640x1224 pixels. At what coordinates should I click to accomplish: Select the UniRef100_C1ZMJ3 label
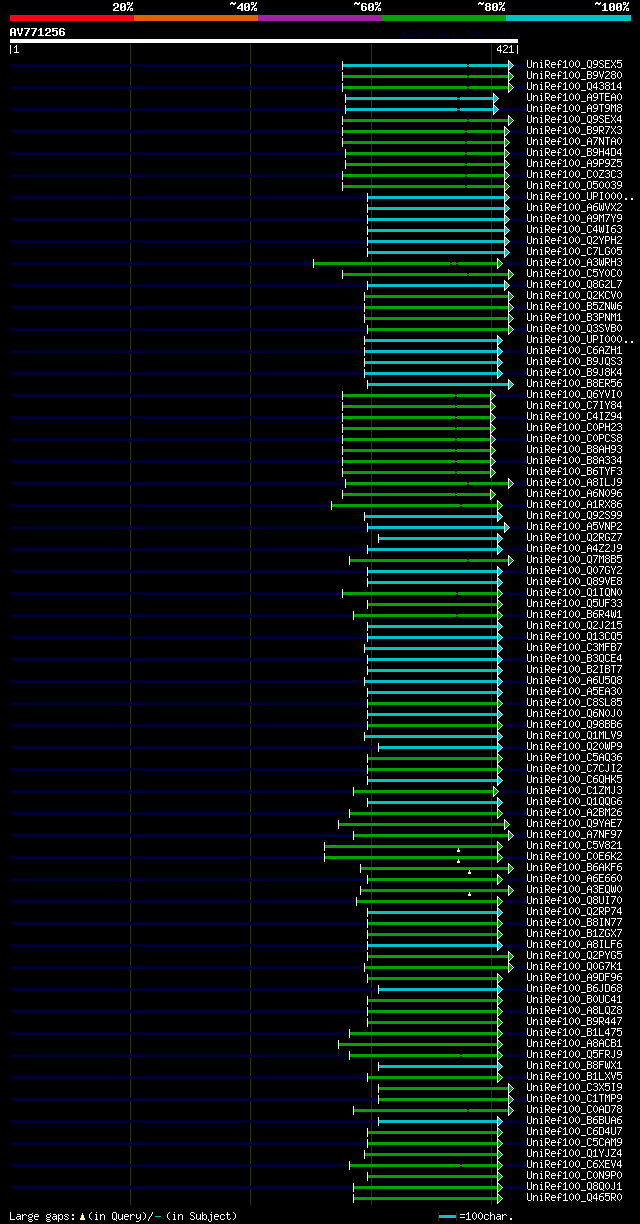(x=574, y=790)
